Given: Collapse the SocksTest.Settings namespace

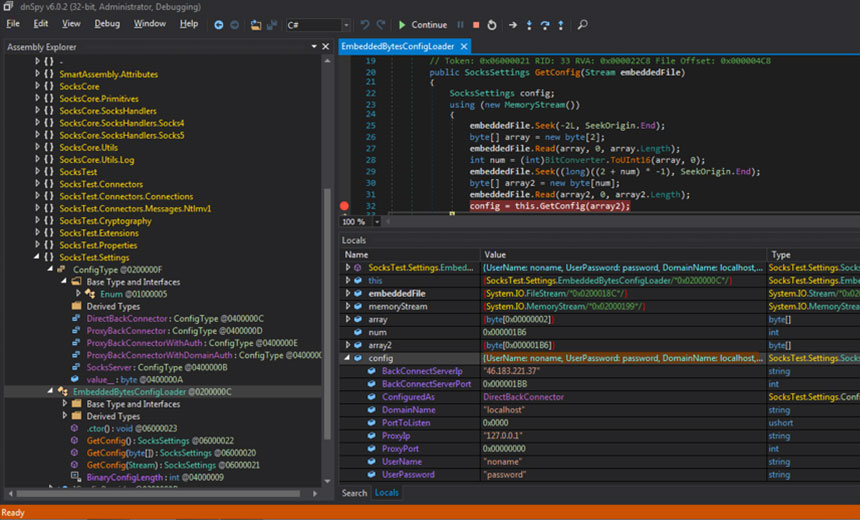Looking at the screenshot, I should [x=37, y=257].
